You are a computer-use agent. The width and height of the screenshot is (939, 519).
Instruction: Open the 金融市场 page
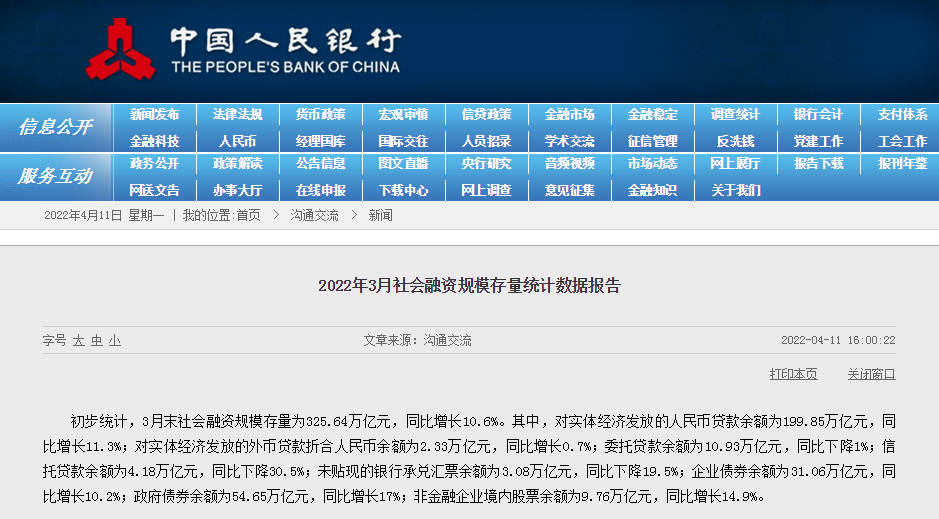(x=569, y=115)
